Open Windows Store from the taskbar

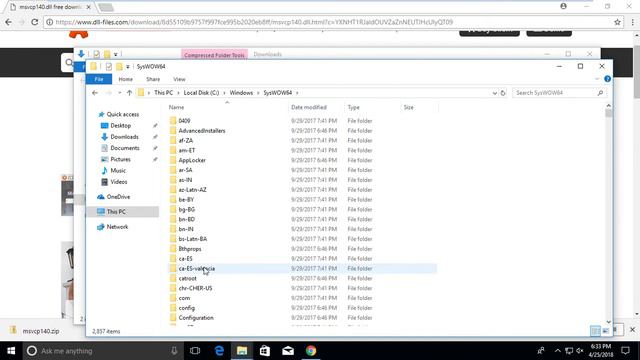[x=265, y=351]
